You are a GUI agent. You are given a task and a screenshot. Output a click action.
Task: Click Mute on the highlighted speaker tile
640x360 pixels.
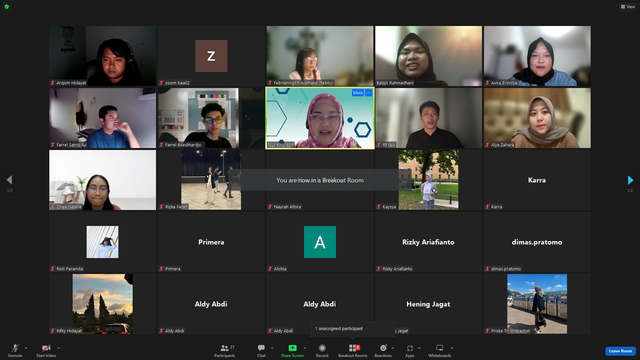click(358, 93)
